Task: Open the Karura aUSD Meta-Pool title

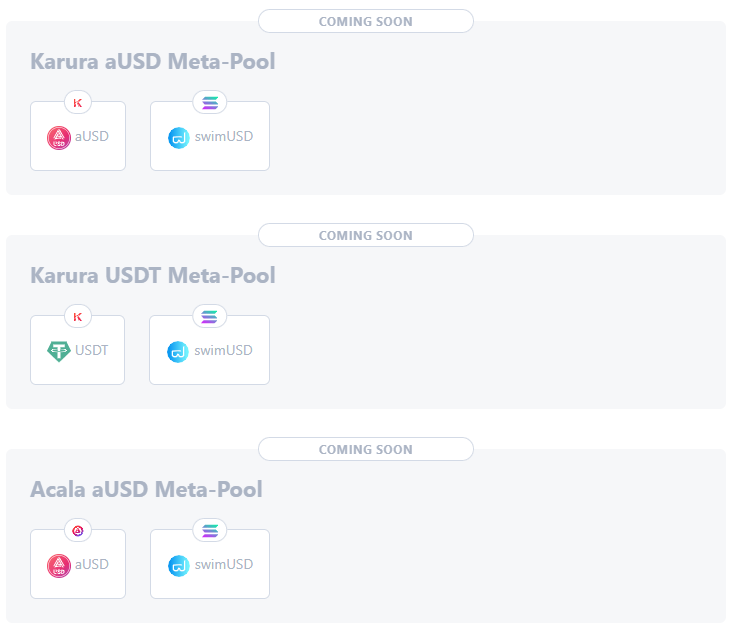Action: pyautogui.click(x=153, y=62)
